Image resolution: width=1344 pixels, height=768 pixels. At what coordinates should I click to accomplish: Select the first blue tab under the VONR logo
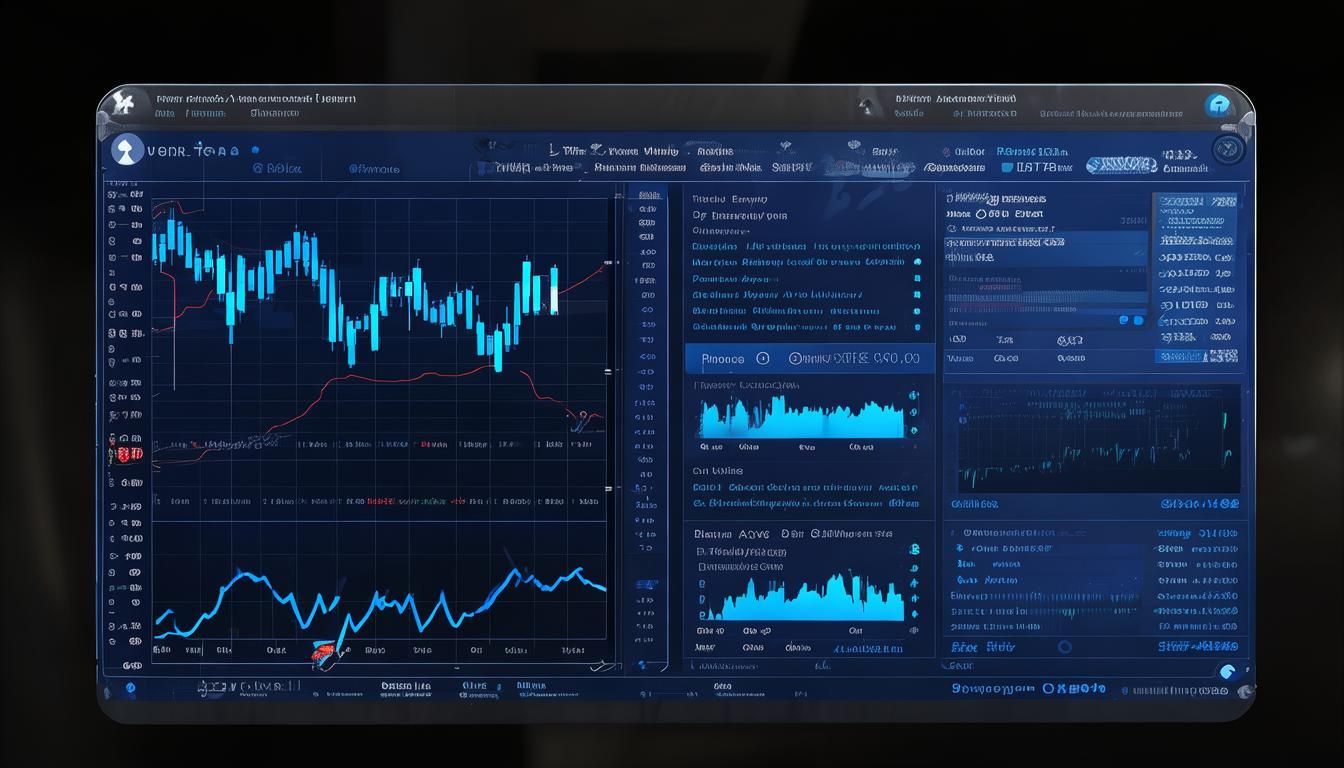(277, 169)
